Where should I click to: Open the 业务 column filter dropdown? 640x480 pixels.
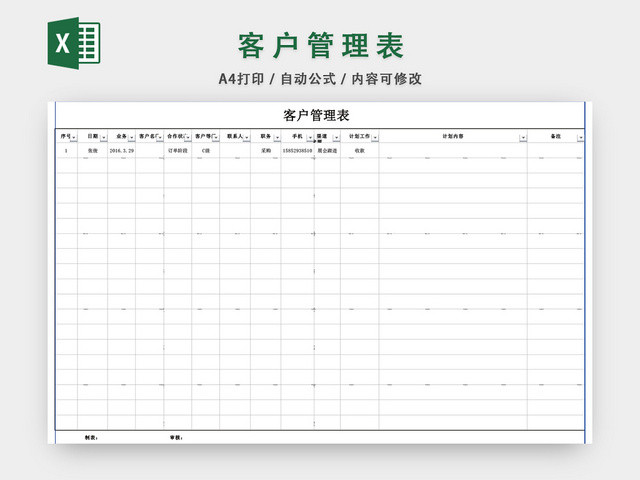[x=131, y=138]
